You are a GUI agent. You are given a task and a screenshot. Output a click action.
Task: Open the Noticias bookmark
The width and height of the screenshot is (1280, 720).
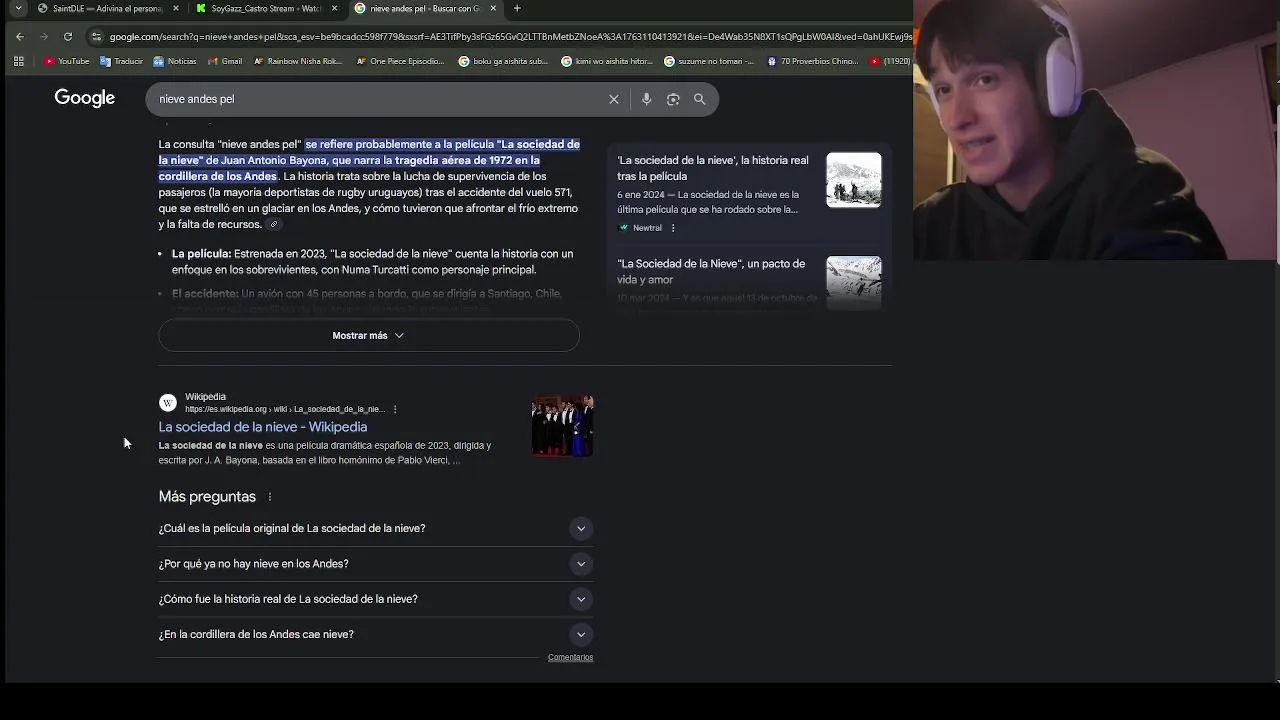(175, 61)
